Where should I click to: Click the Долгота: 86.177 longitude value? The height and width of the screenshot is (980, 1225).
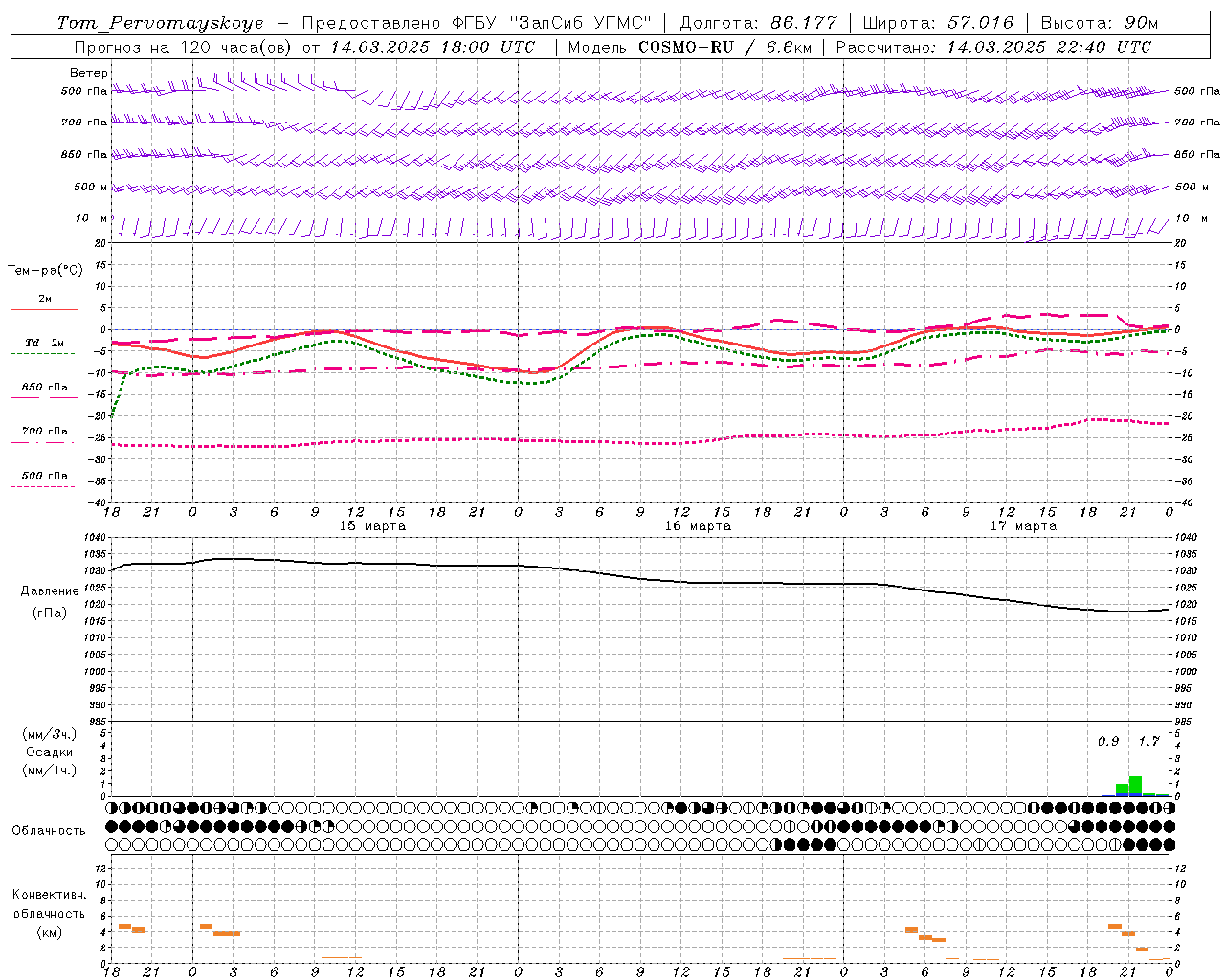pyautogui.click(x=758, y=23)
